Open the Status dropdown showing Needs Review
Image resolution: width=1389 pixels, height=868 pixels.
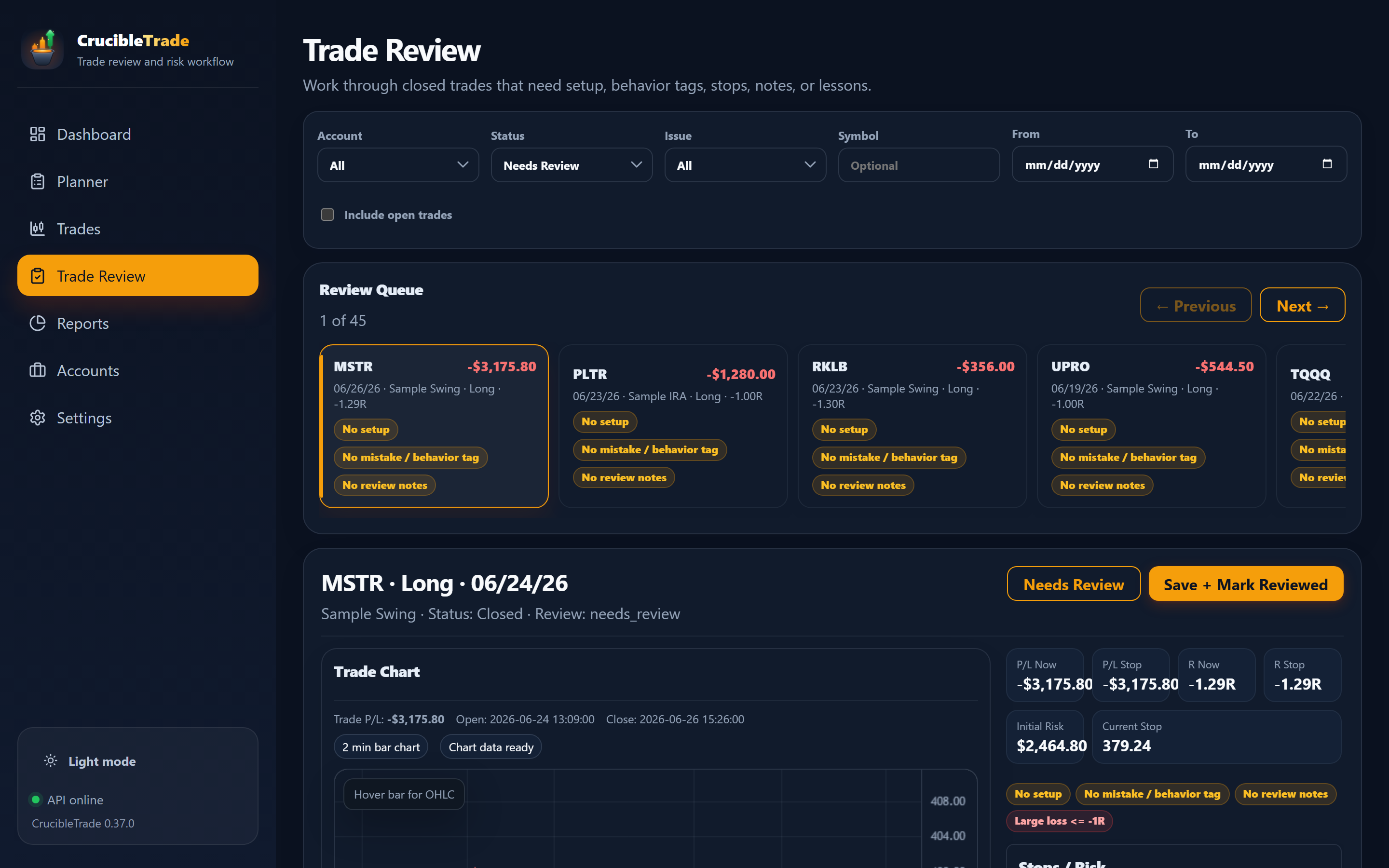pyautogui.click(x=571, y=165)
